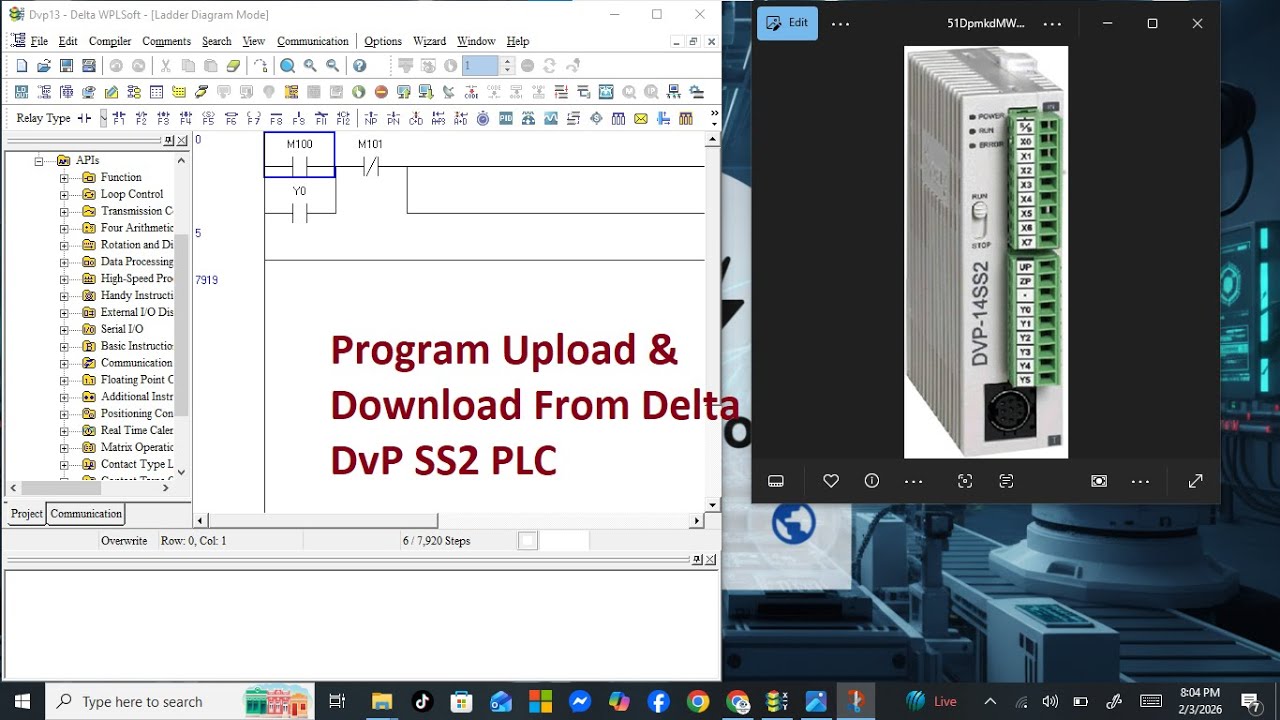Image resolution: width=1280 pixels, height=720 pixels.
Task: Select the Y0 contact in ladder diagram
Action: pyautogui.click(x=300, y=203)
